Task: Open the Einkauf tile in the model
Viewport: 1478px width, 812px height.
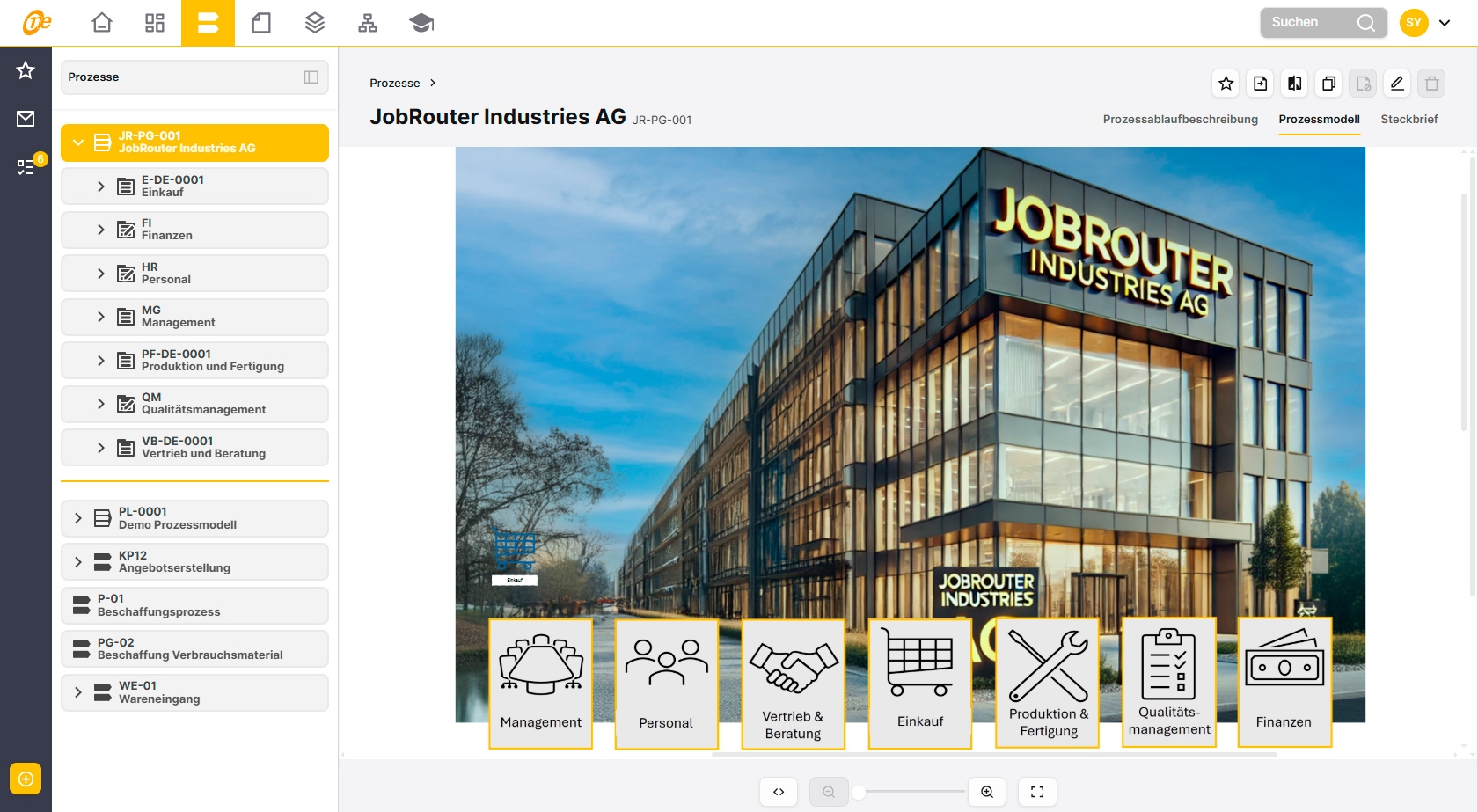Action: 920,684
